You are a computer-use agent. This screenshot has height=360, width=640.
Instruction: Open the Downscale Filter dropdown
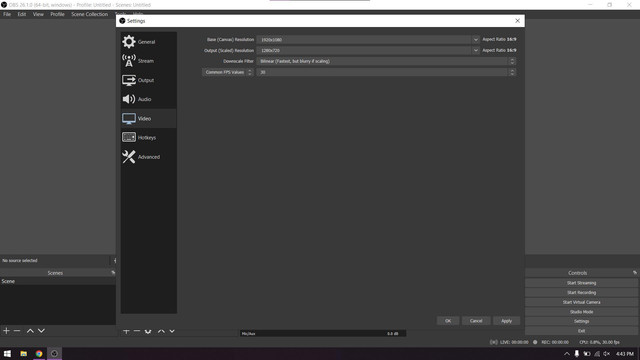point(386,61)
